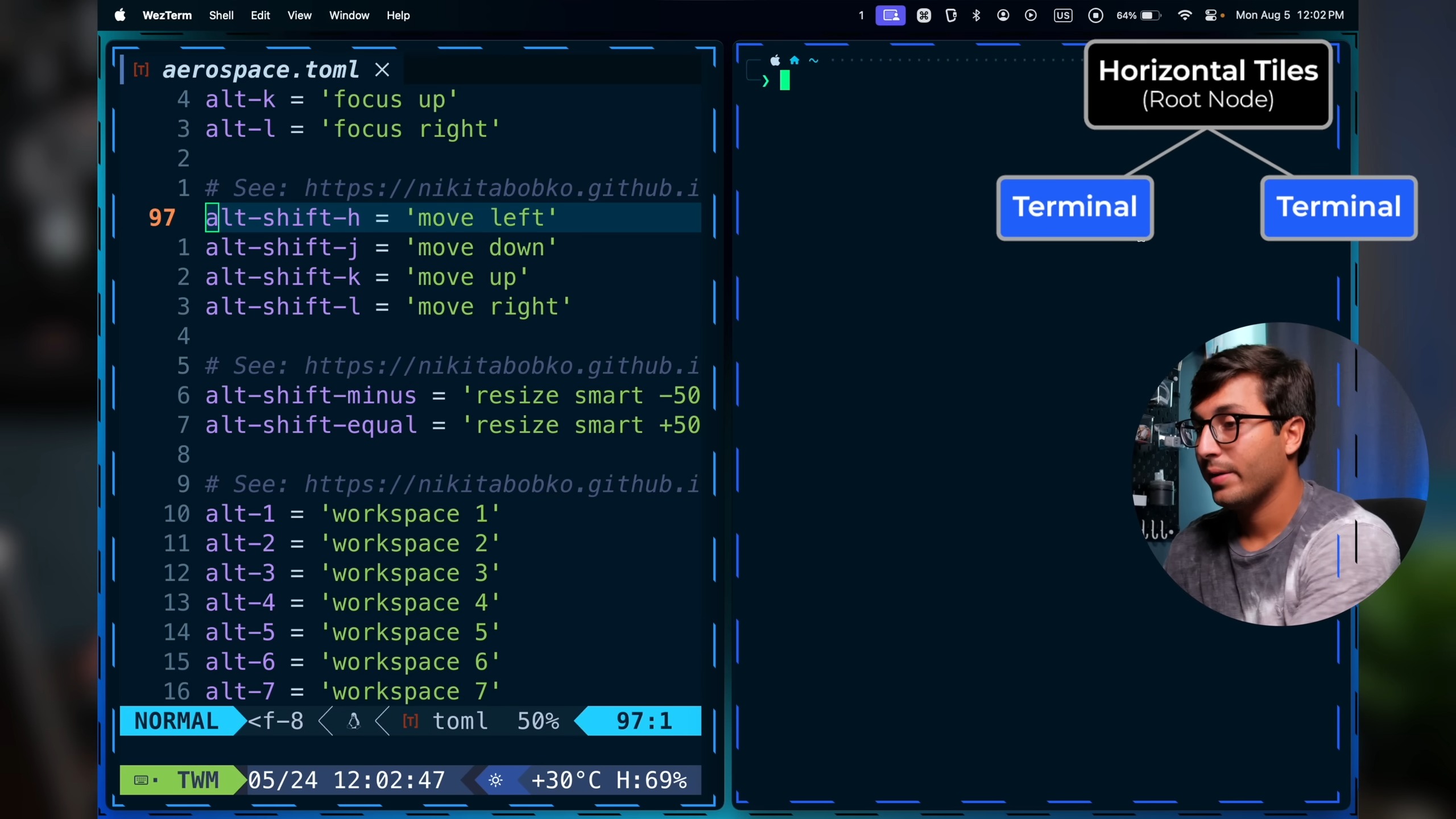Open the Window menu
The width and height of the screenshot is (1456, 819).
click(349, 15)
